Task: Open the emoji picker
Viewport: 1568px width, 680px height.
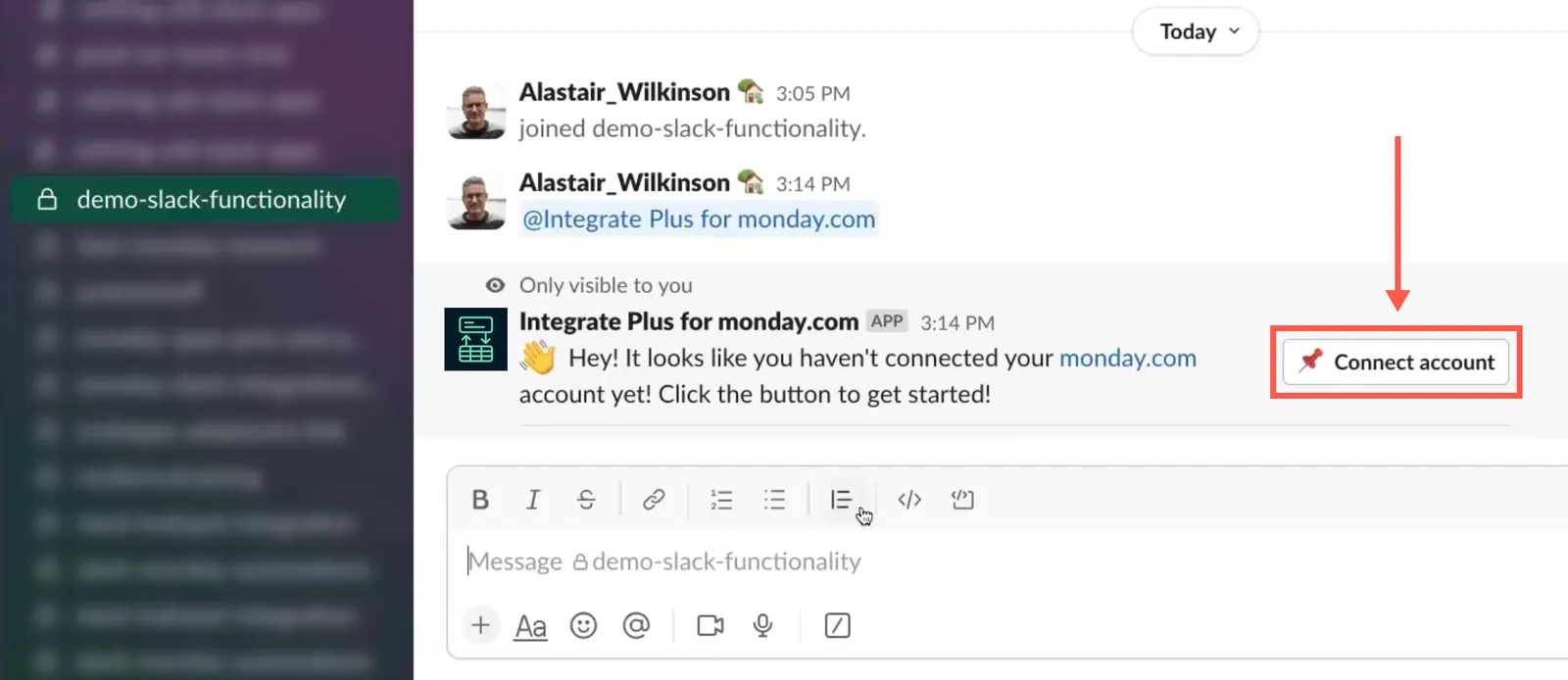Action: coord(583,625)
